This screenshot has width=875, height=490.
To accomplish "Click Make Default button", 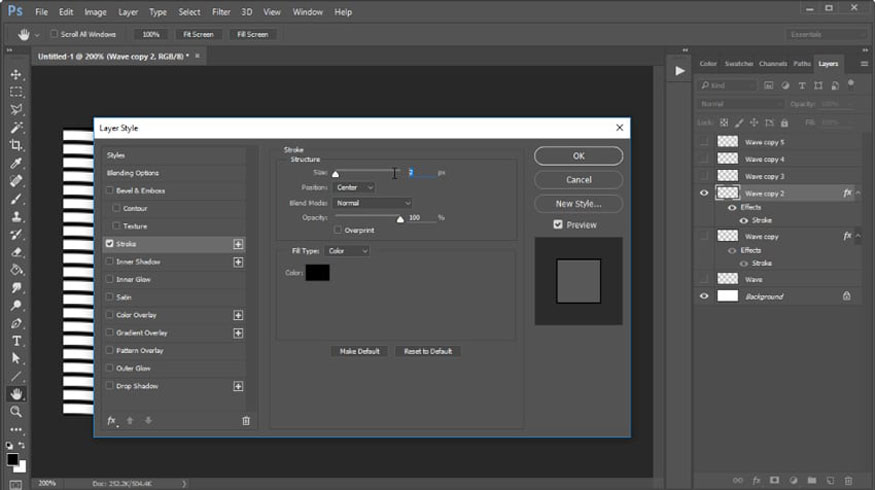I will pyautogui.click(x=359, y=351).
